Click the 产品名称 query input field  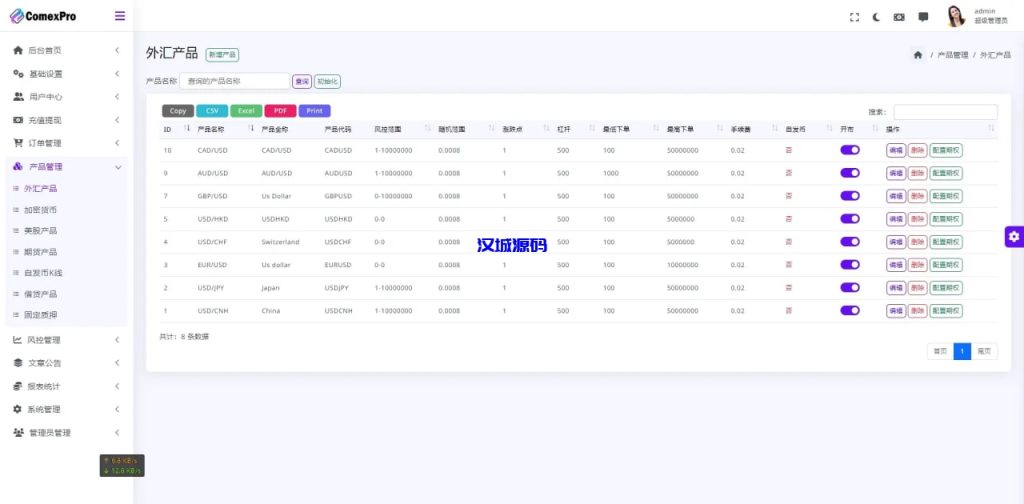(x=234, y=81)
